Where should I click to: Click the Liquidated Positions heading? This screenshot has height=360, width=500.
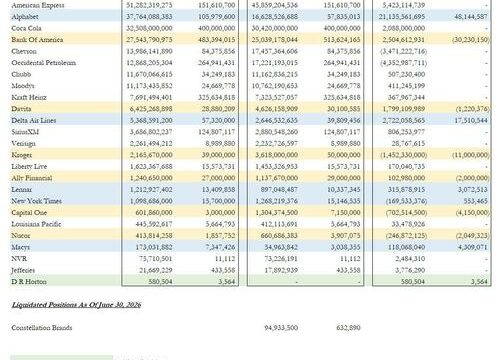pyautogui.click(x=76, y=305)
